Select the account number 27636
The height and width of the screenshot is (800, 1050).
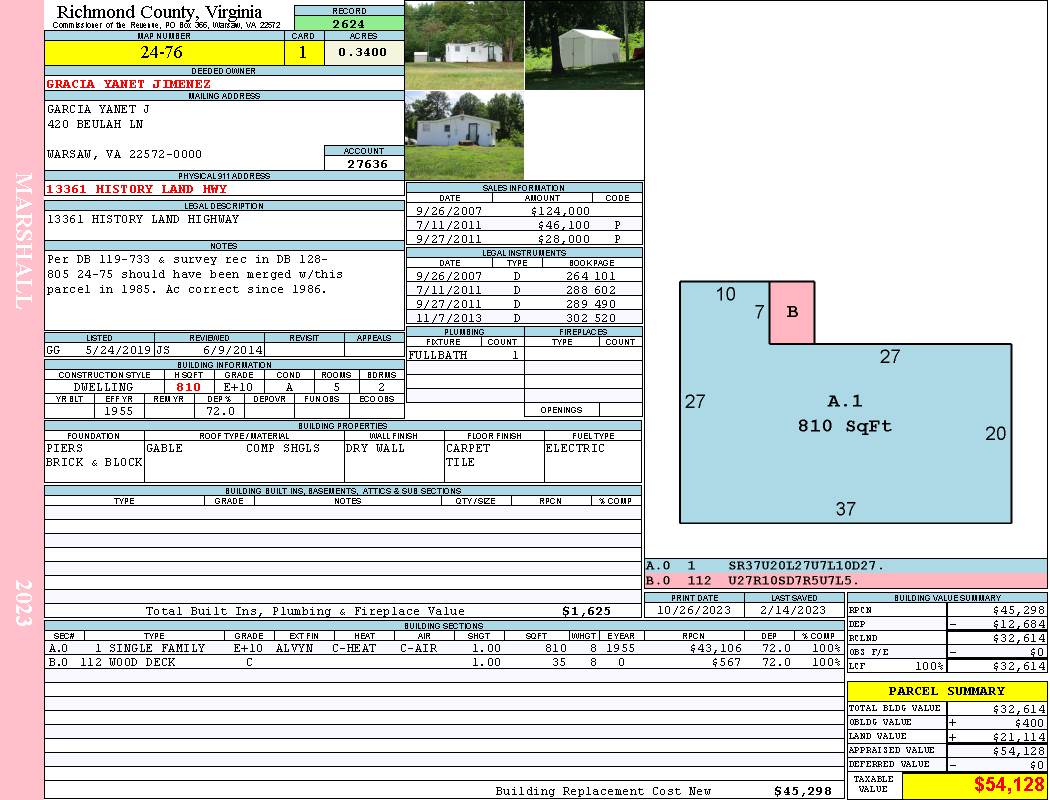coord(363,163)
